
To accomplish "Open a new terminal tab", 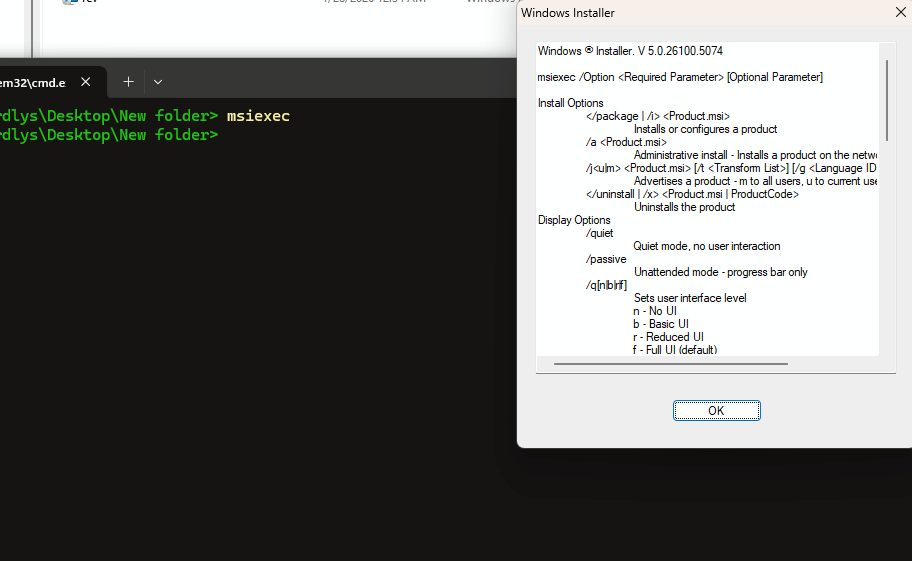I will click(x=129, y=82).
